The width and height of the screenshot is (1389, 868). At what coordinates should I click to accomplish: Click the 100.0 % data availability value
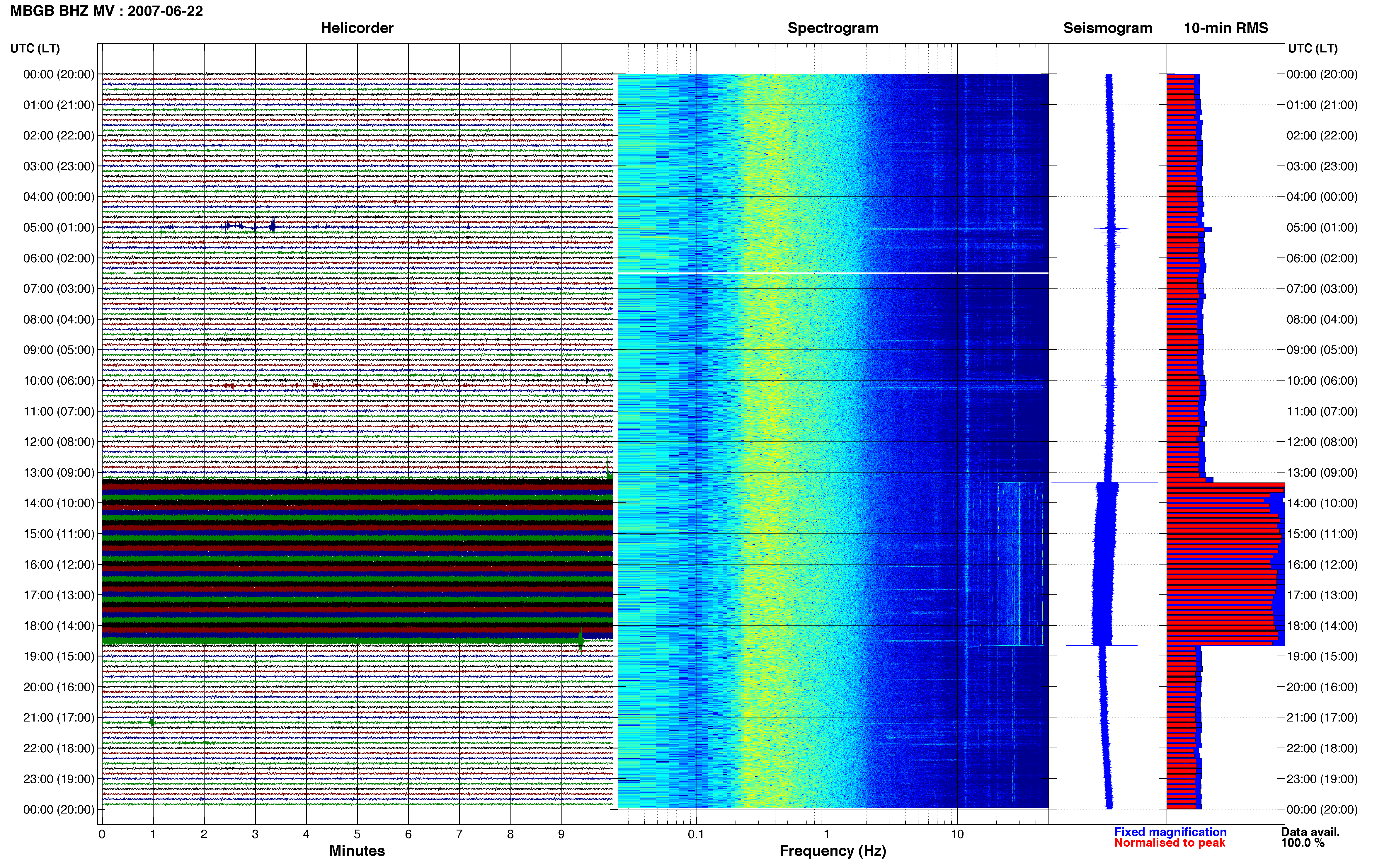click(1302, 843)
